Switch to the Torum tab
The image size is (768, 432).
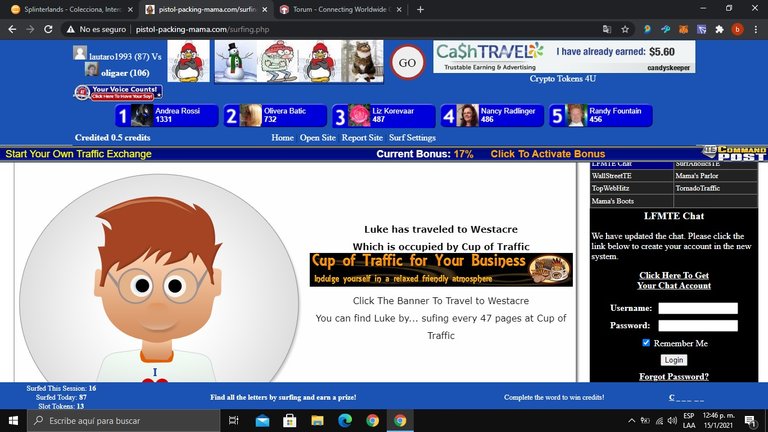click(340, 9)
